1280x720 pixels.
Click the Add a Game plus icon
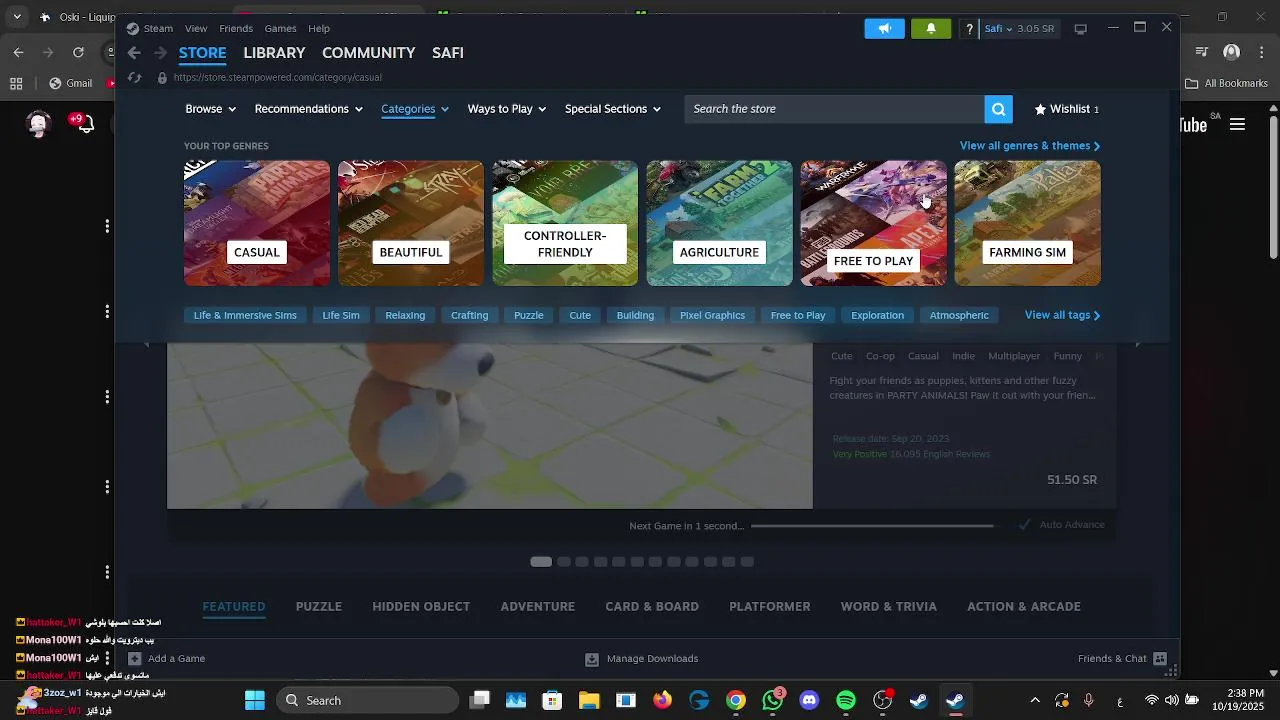point(134,658)
